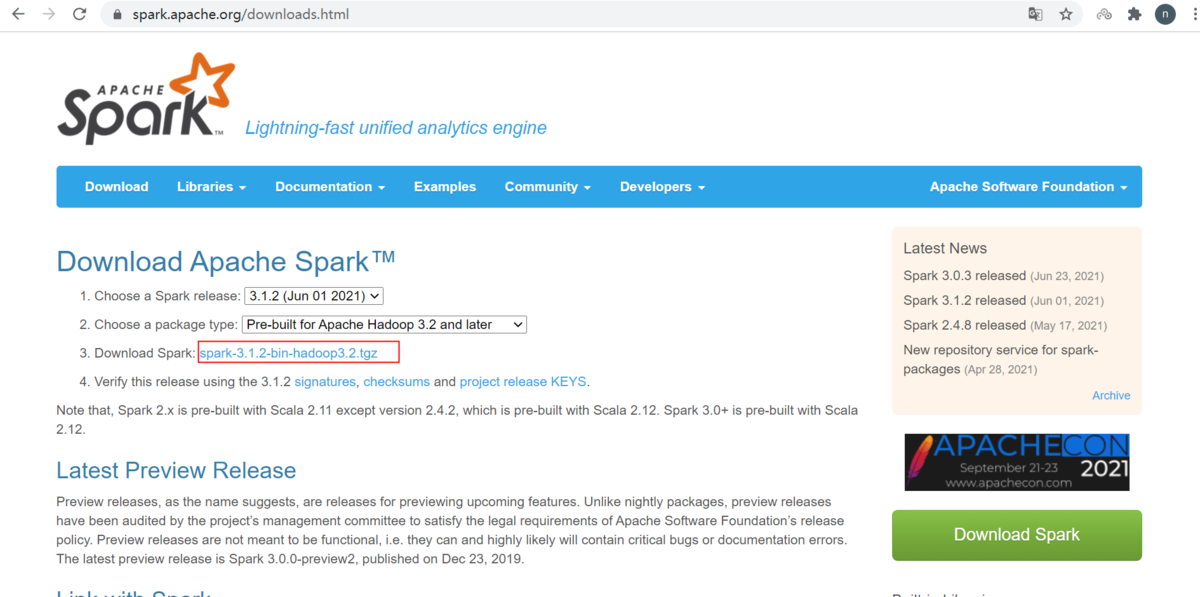Open the Download nav item
1200x597 pixels.
tap(116, 187)
